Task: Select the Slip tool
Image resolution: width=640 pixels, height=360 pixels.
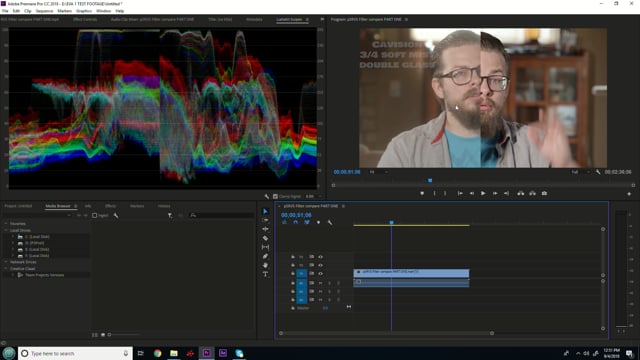Action: (265, 247)
